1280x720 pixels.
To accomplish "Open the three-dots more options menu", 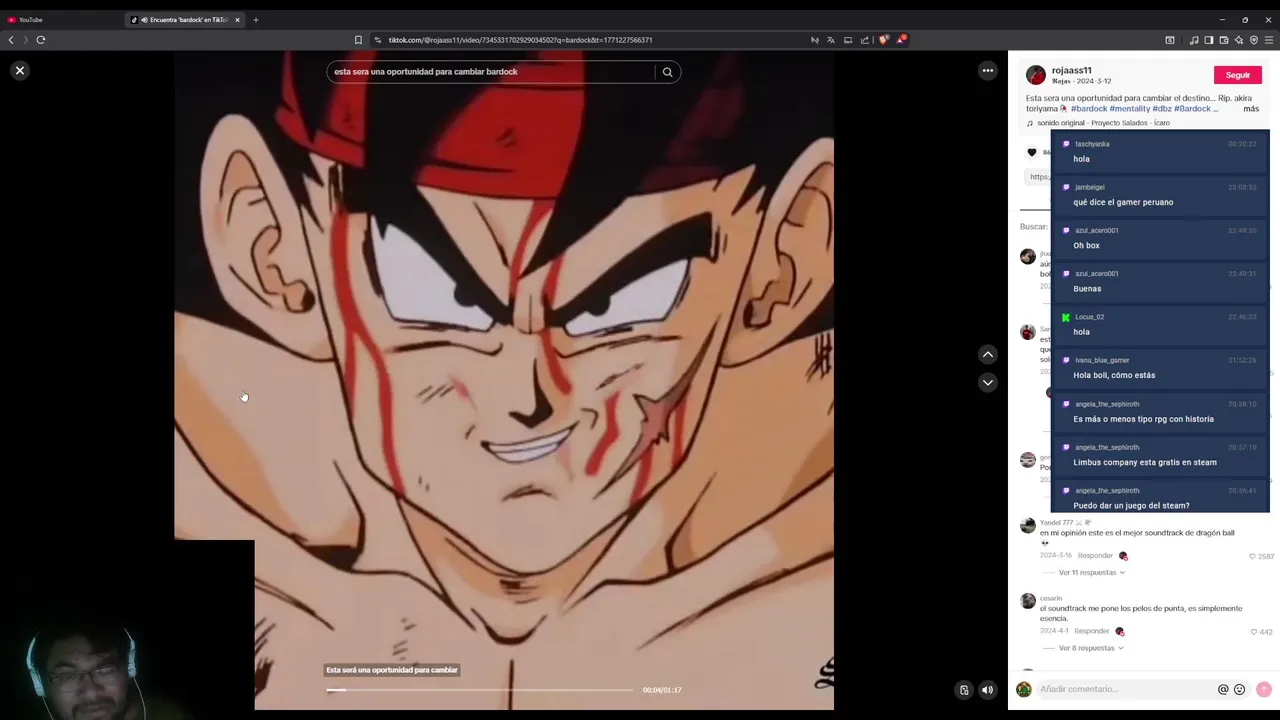I will (x=987, y=71).
